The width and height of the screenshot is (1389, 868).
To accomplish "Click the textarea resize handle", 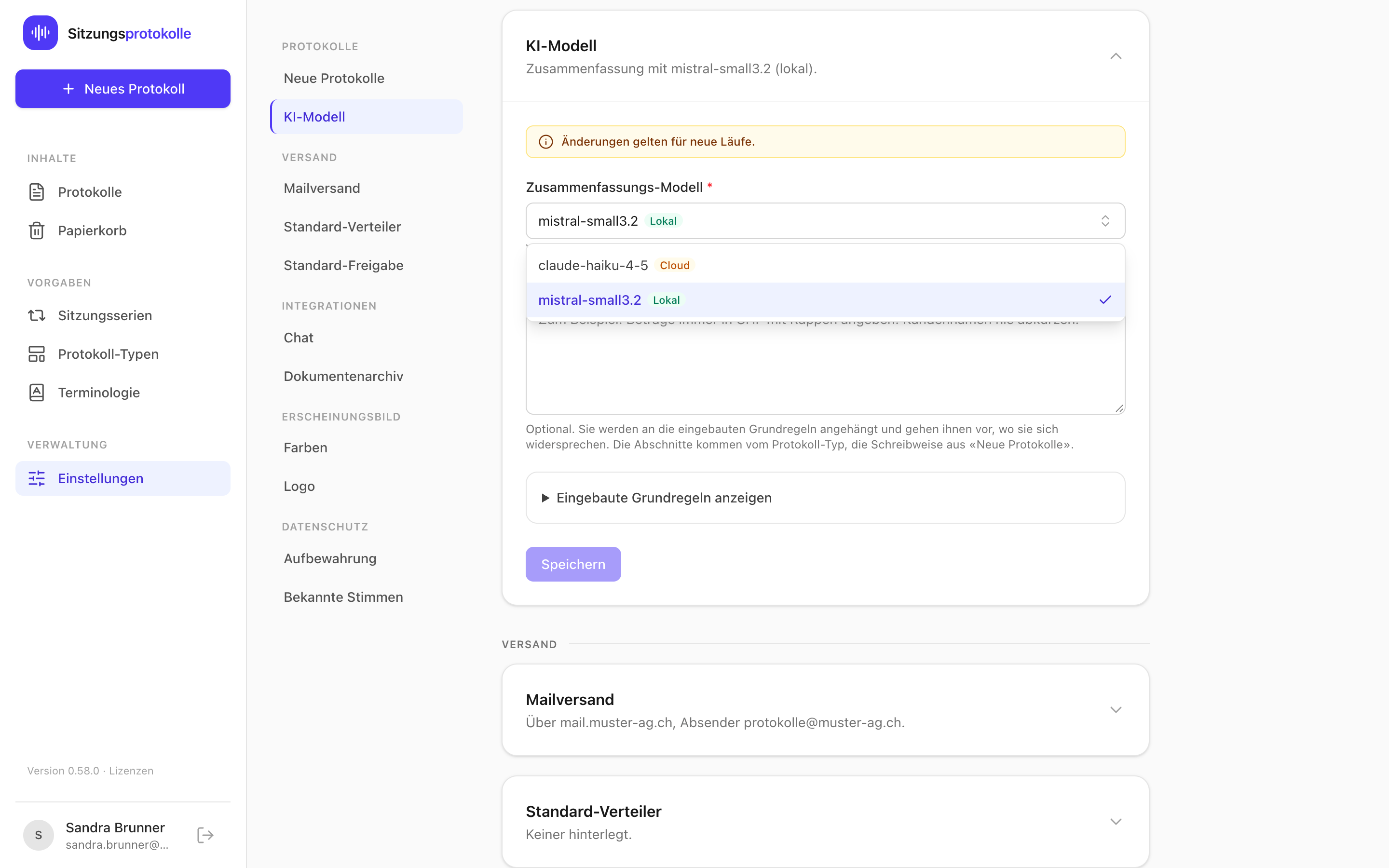I will click(x=1119, y=408).
